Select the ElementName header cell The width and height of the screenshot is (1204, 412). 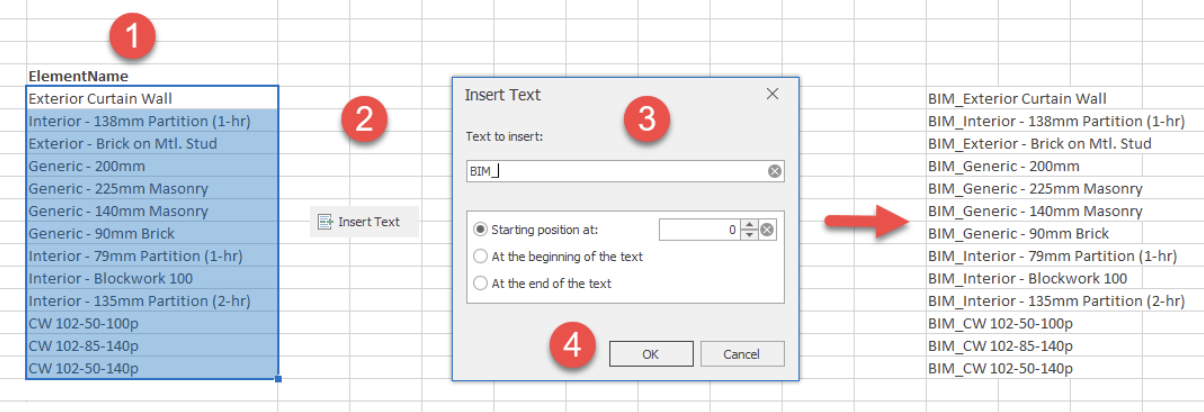(x=152, y=76)
